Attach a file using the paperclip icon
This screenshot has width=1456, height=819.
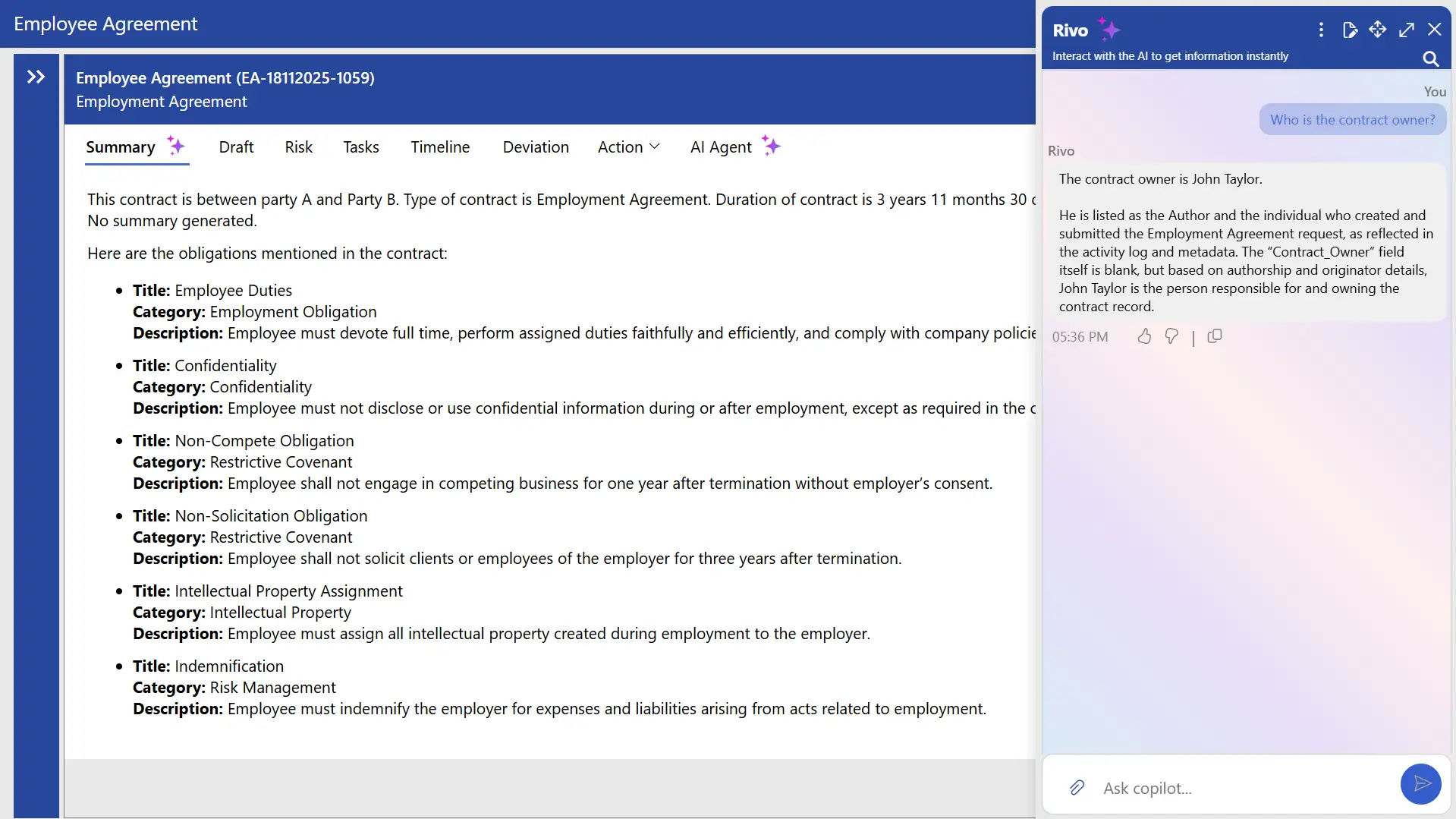tap(1077, 787)
